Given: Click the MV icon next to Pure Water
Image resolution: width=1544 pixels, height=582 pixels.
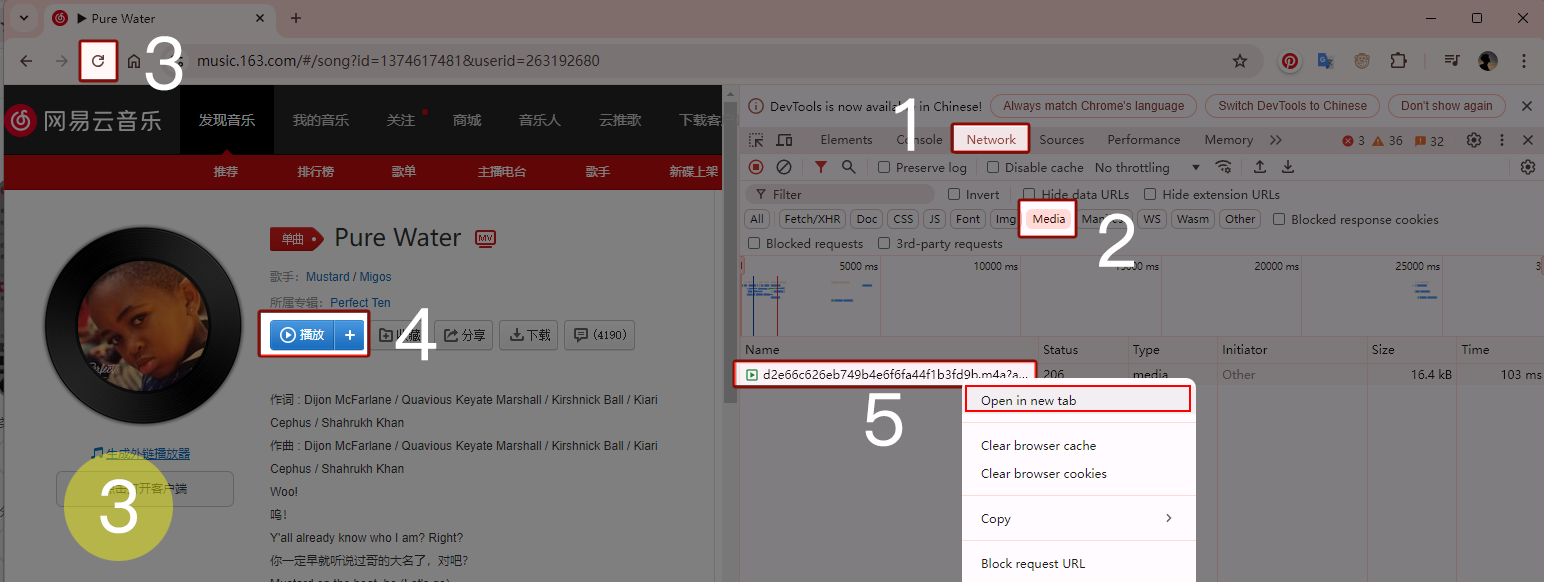Looking at the screenshot, I should click(485, 238).
